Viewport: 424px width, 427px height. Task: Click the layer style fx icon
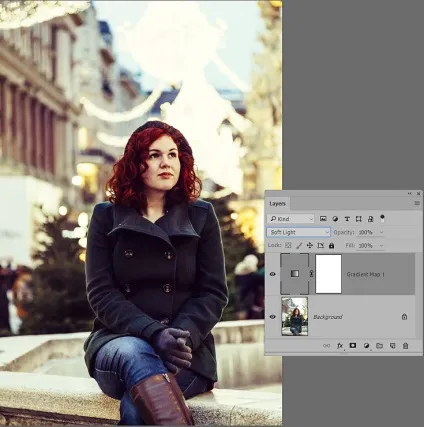(x=340, y=346)
